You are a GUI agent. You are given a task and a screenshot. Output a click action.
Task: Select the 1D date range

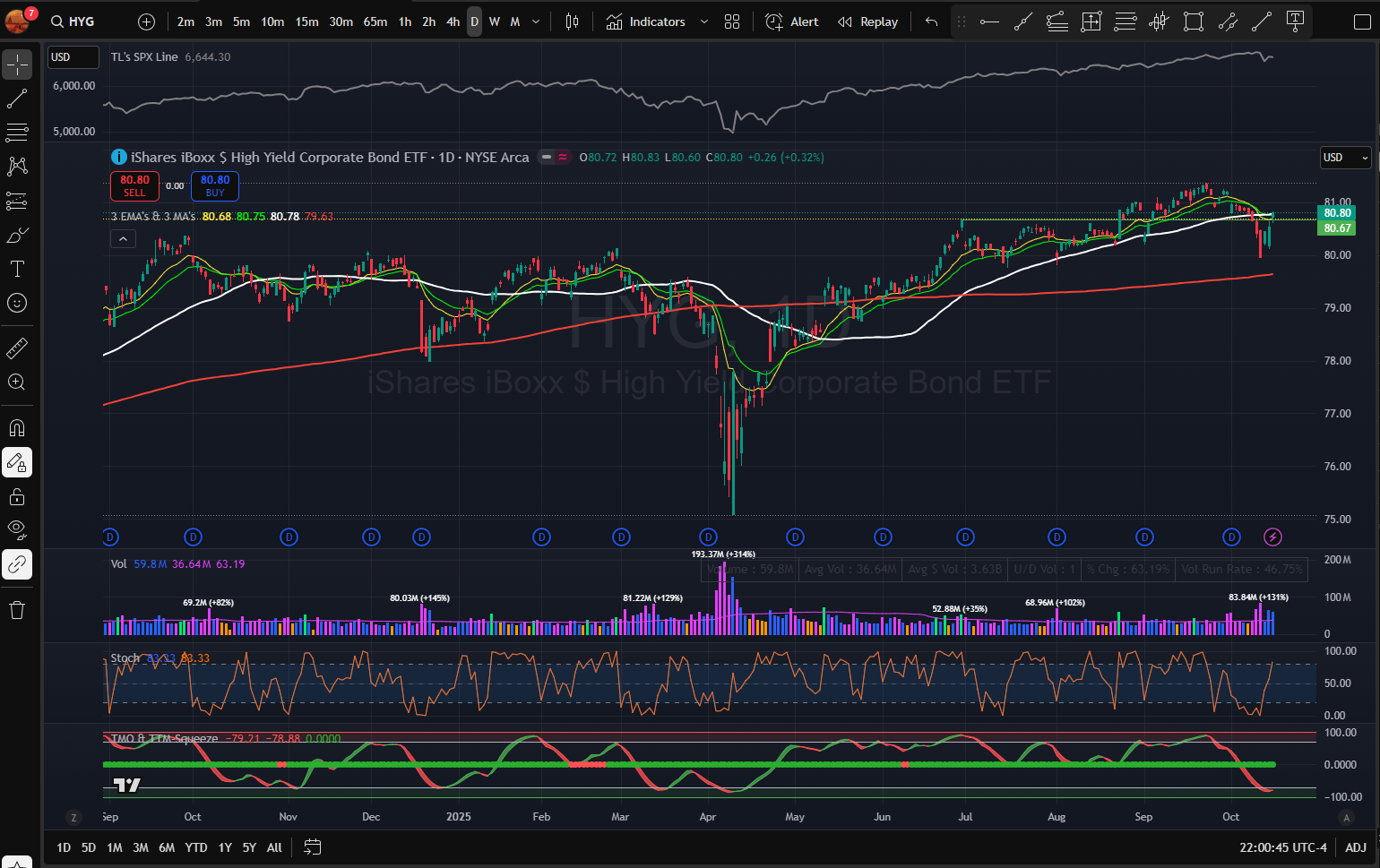(x=64, y=847)
